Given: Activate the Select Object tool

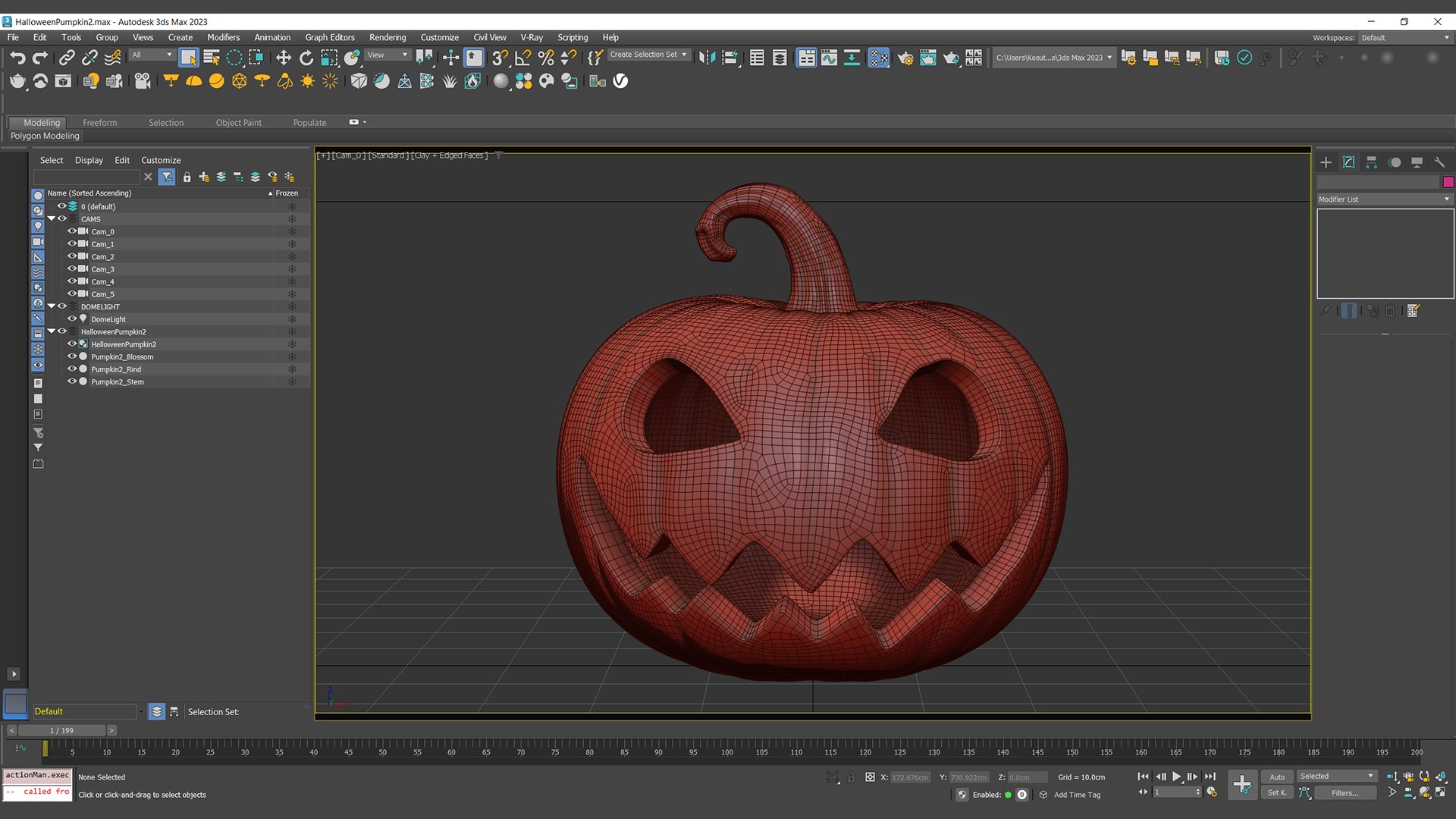Looking at the screenshot, I should click(189, 58).
